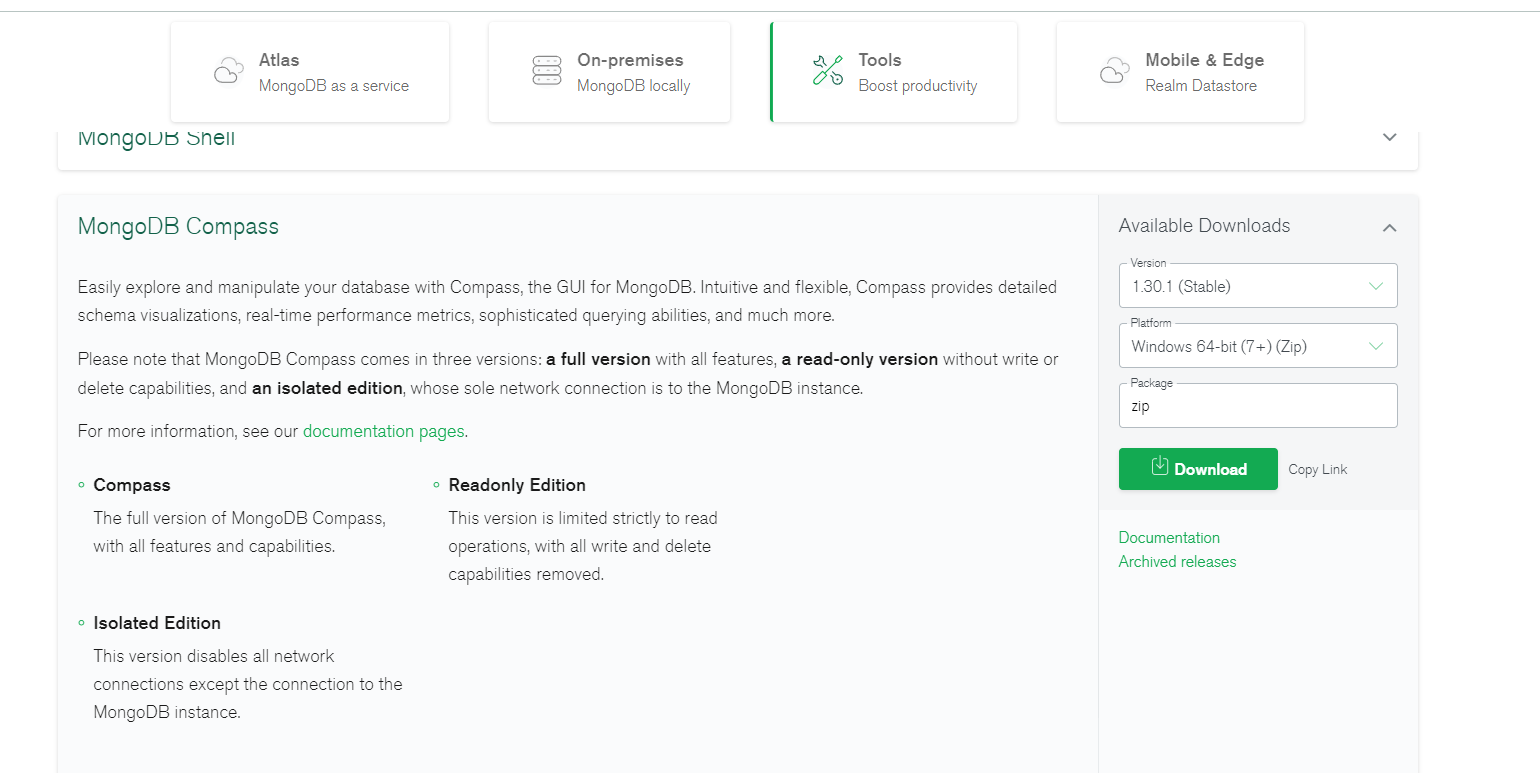Viewport: 1540px width, 773px height.
Task: Click the On-premises server stack icon
Action: click(x=547, y=71)
